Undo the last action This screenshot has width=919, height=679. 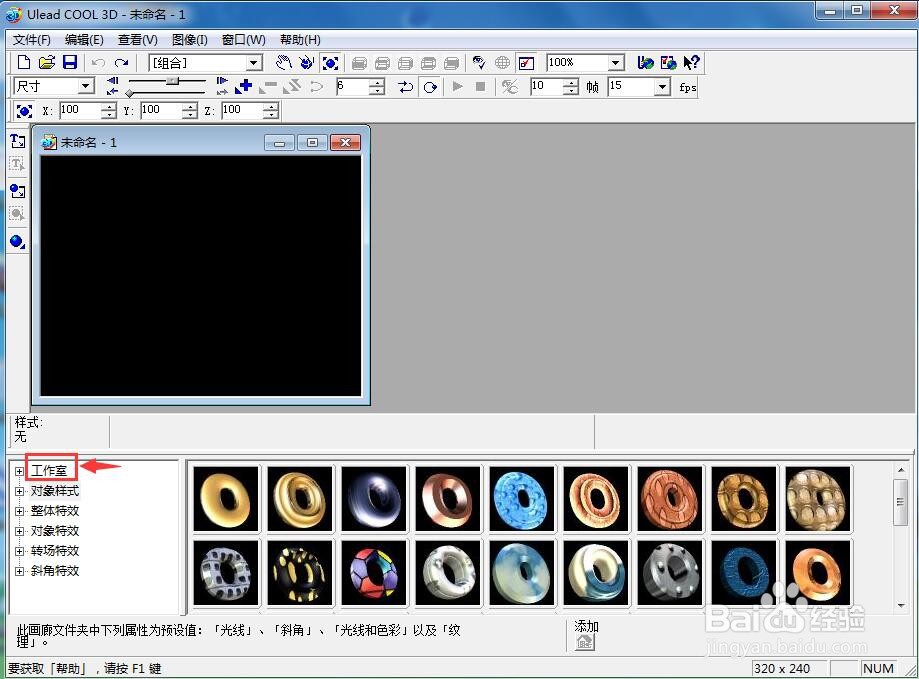(98, 63)
